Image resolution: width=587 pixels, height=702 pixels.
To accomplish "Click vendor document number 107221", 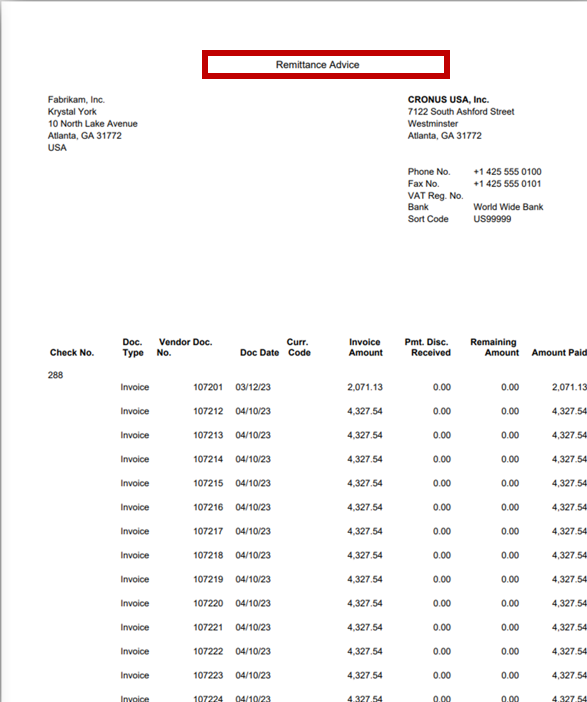I will [x=208, y=628].
